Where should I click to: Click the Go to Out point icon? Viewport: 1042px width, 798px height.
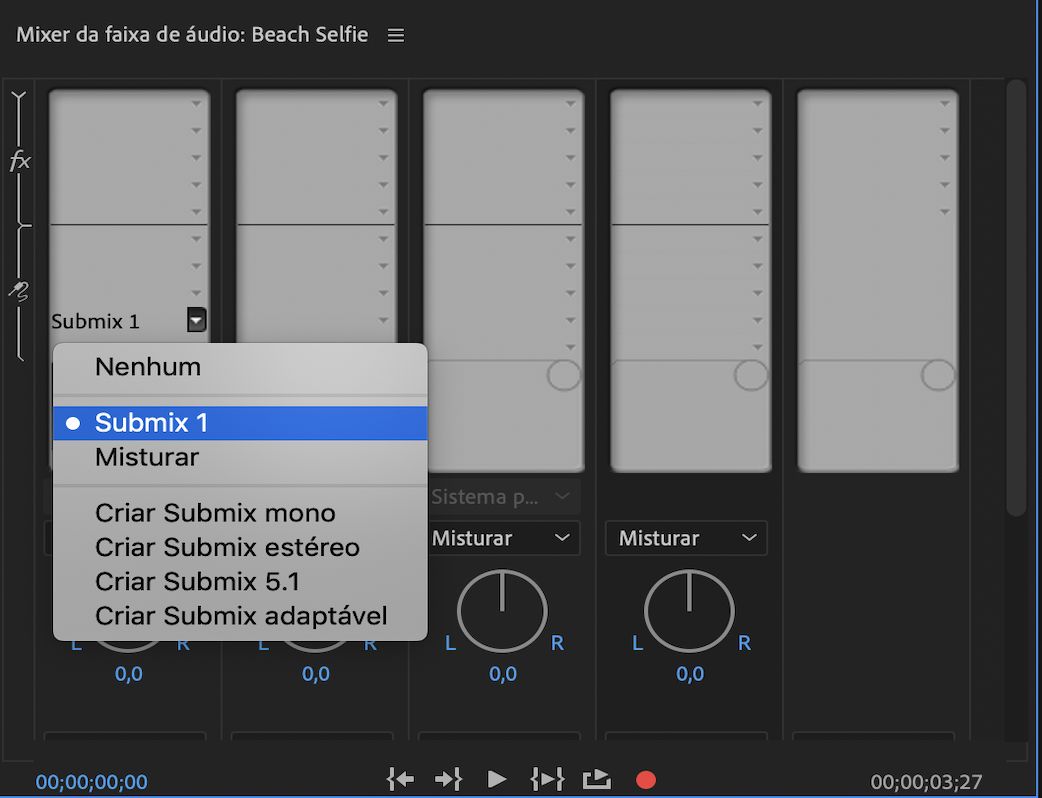pyautogui.click(x=447, y=779)
